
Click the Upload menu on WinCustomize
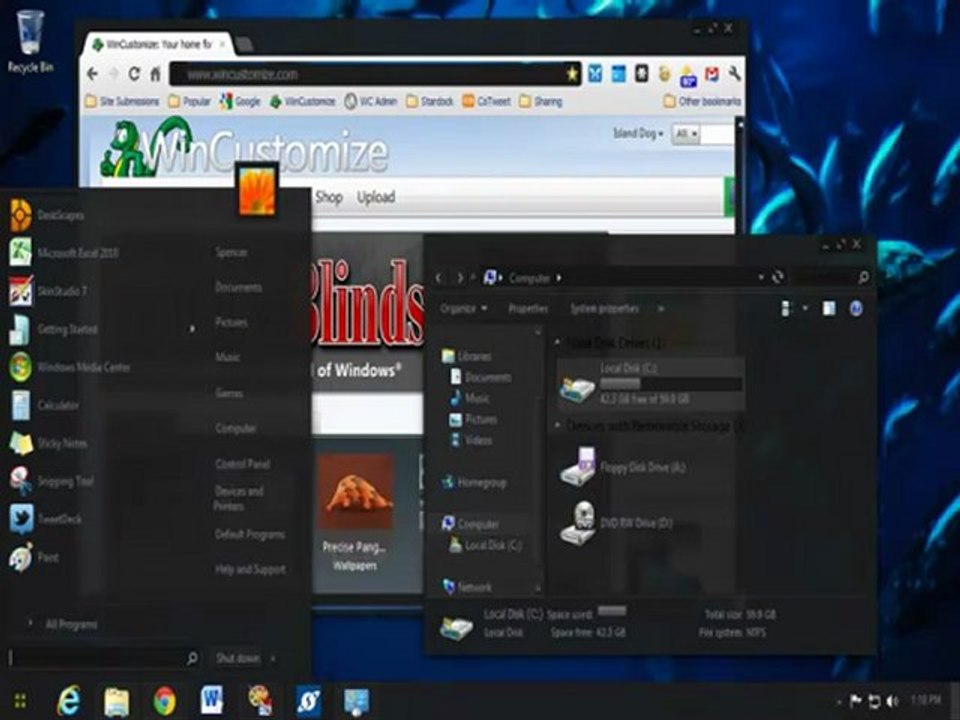pyautogui.click(x=376, y=197)
